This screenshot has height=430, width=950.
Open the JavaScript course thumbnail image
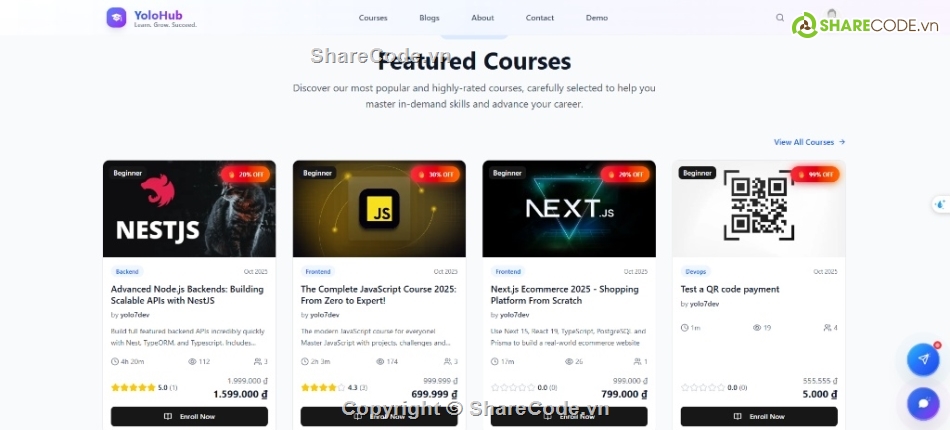pyautogui.click(x=379, y=209)
